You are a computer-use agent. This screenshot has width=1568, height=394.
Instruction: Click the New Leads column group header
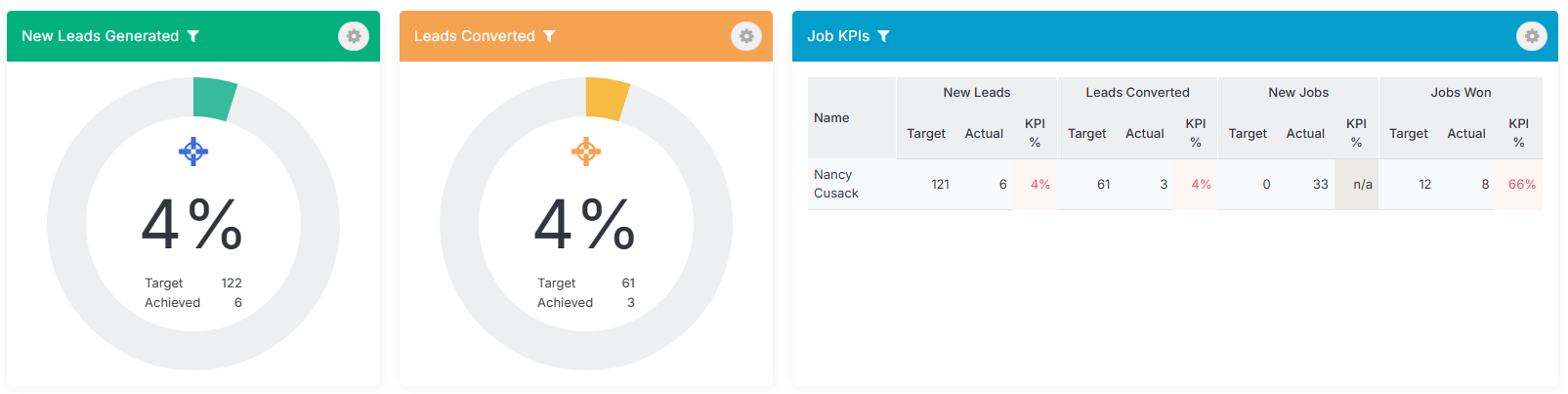pos(977,93)
